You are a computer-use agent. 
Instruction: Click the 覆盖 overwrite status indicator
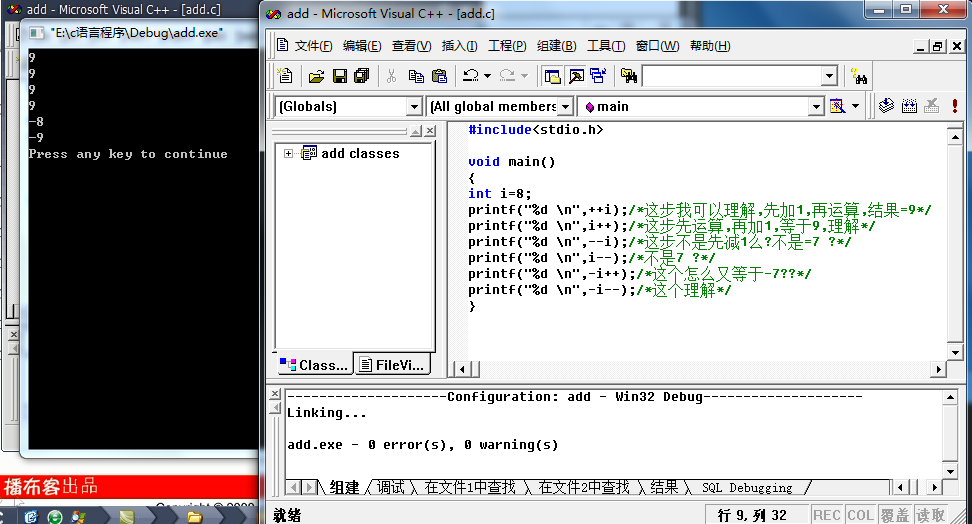895,515
